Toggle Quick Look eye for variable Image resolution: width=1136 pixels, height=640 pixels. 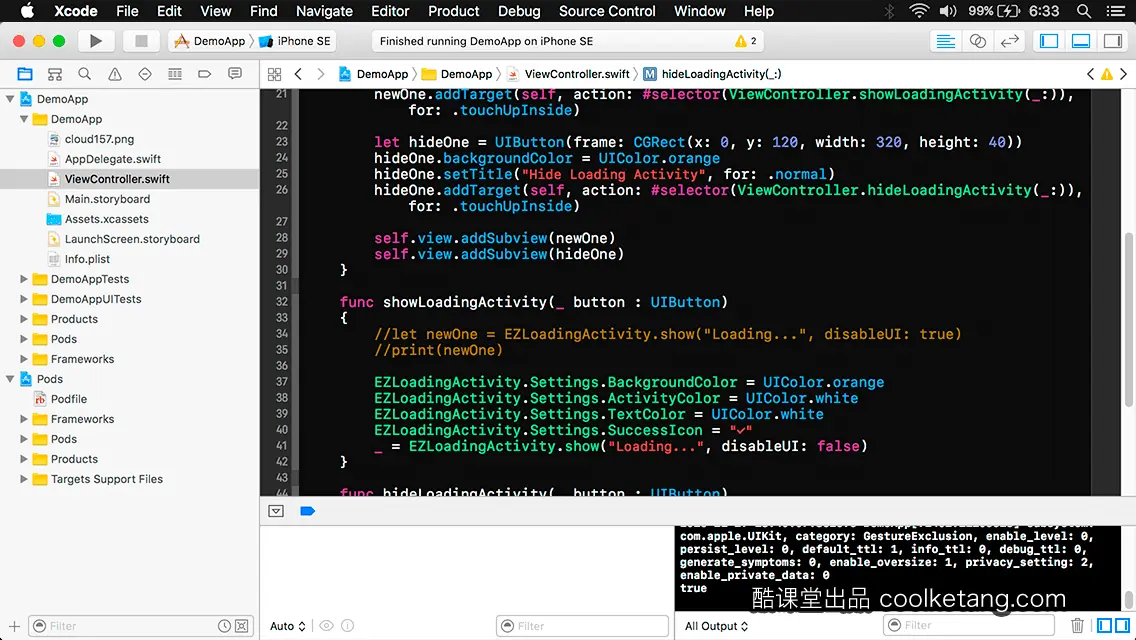point(327,626)
